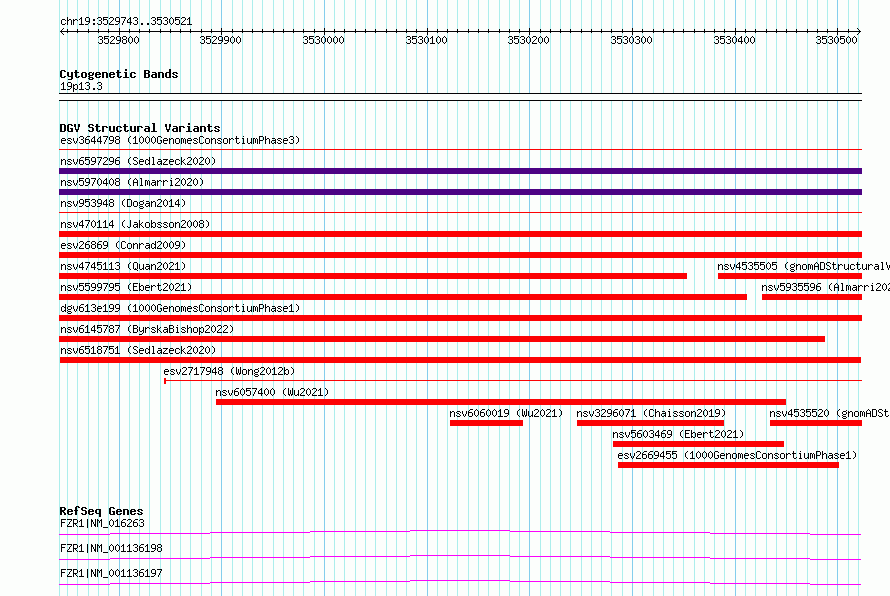The width and height of the screenshot is (890, 596).
Task: Click the nsv953948 Dogan2014 variant label
Action: [123, 203]
